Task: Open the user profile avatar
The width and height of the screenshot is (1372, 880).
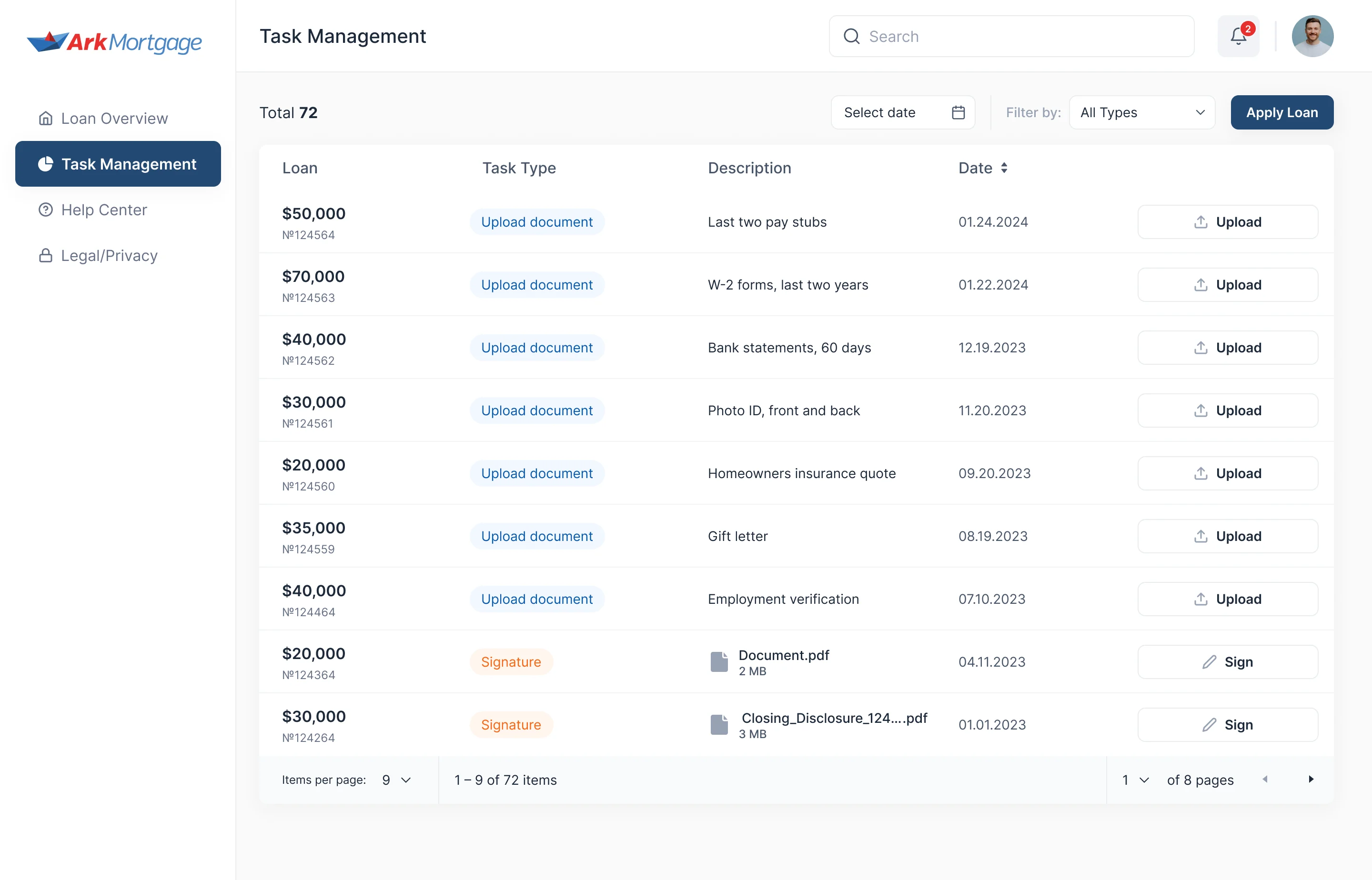Action: click(1312, 36)
